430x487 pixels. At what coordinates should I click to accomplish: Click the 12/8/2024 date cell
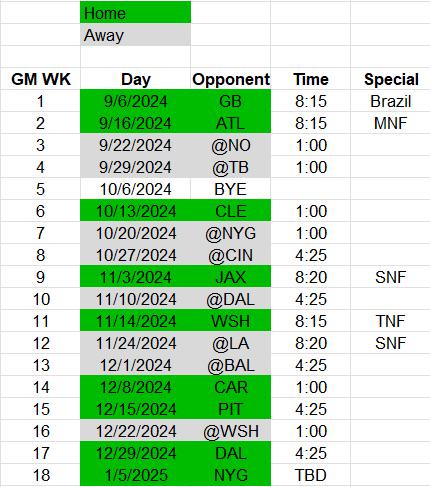click(135, 387)
